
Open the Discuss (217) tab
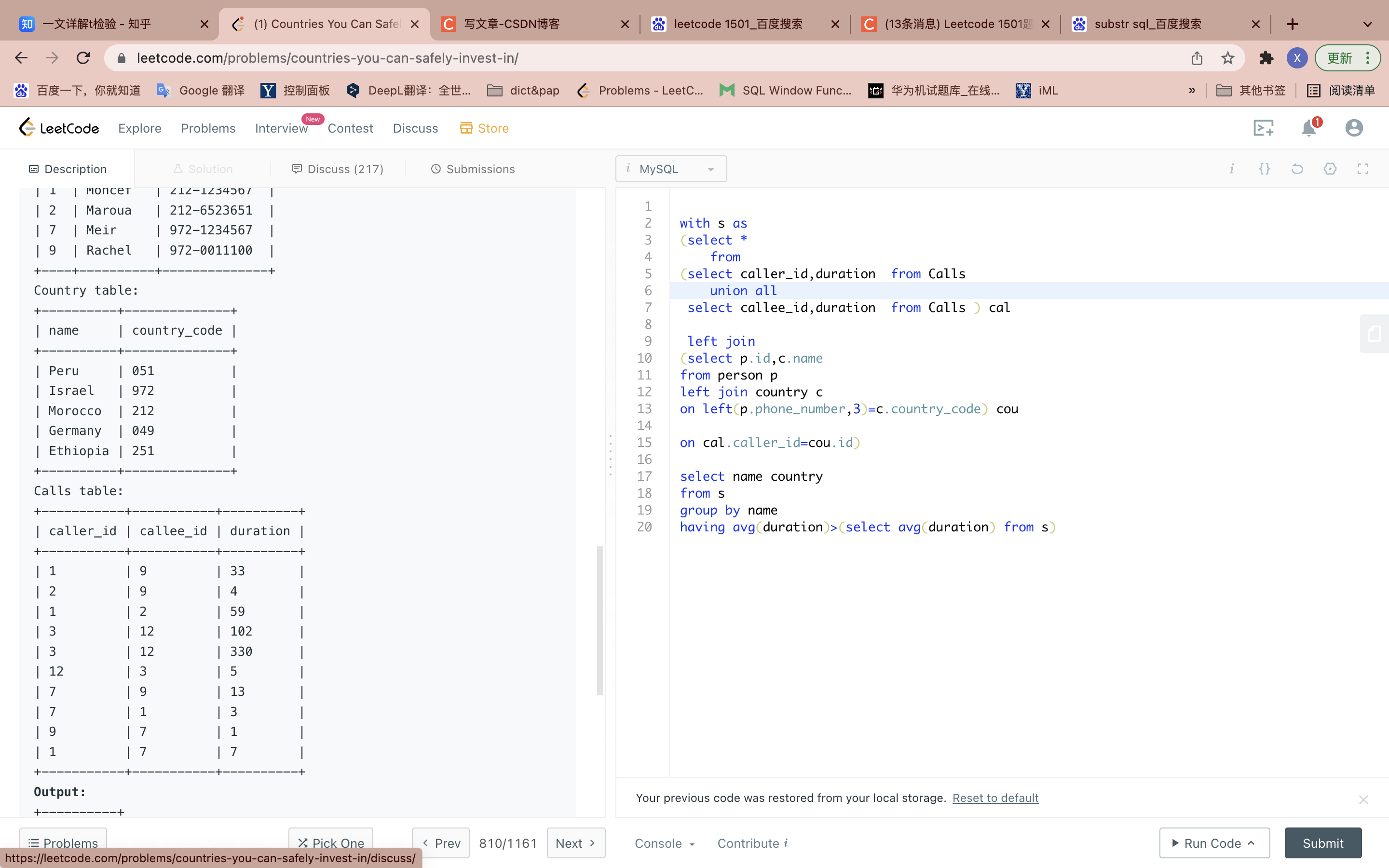(338, 169)
